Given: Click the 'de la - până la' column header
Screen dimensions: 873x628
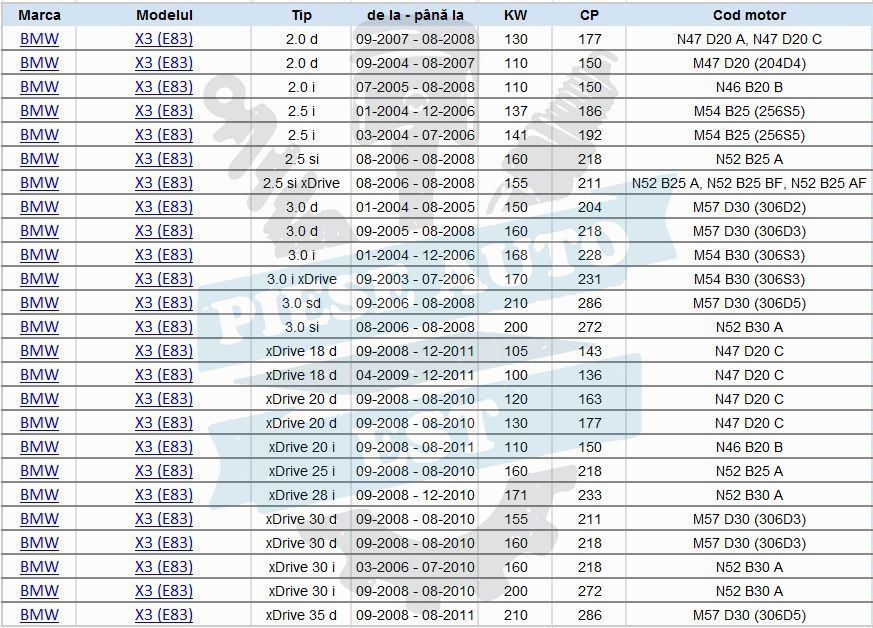Looking at the screenshot, I should click(415, 15).
